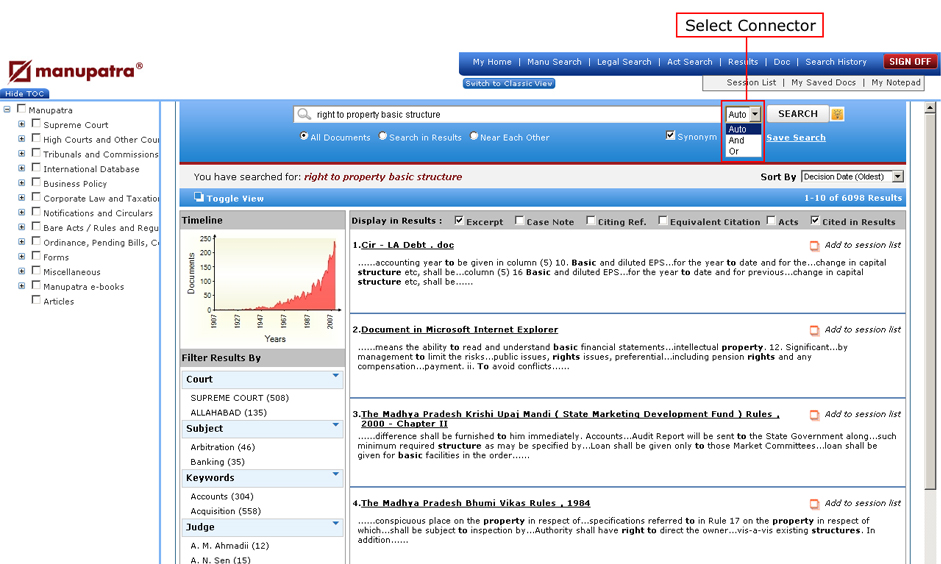
Task: Open the connector Auto dropdown
Action: (743, 114)
